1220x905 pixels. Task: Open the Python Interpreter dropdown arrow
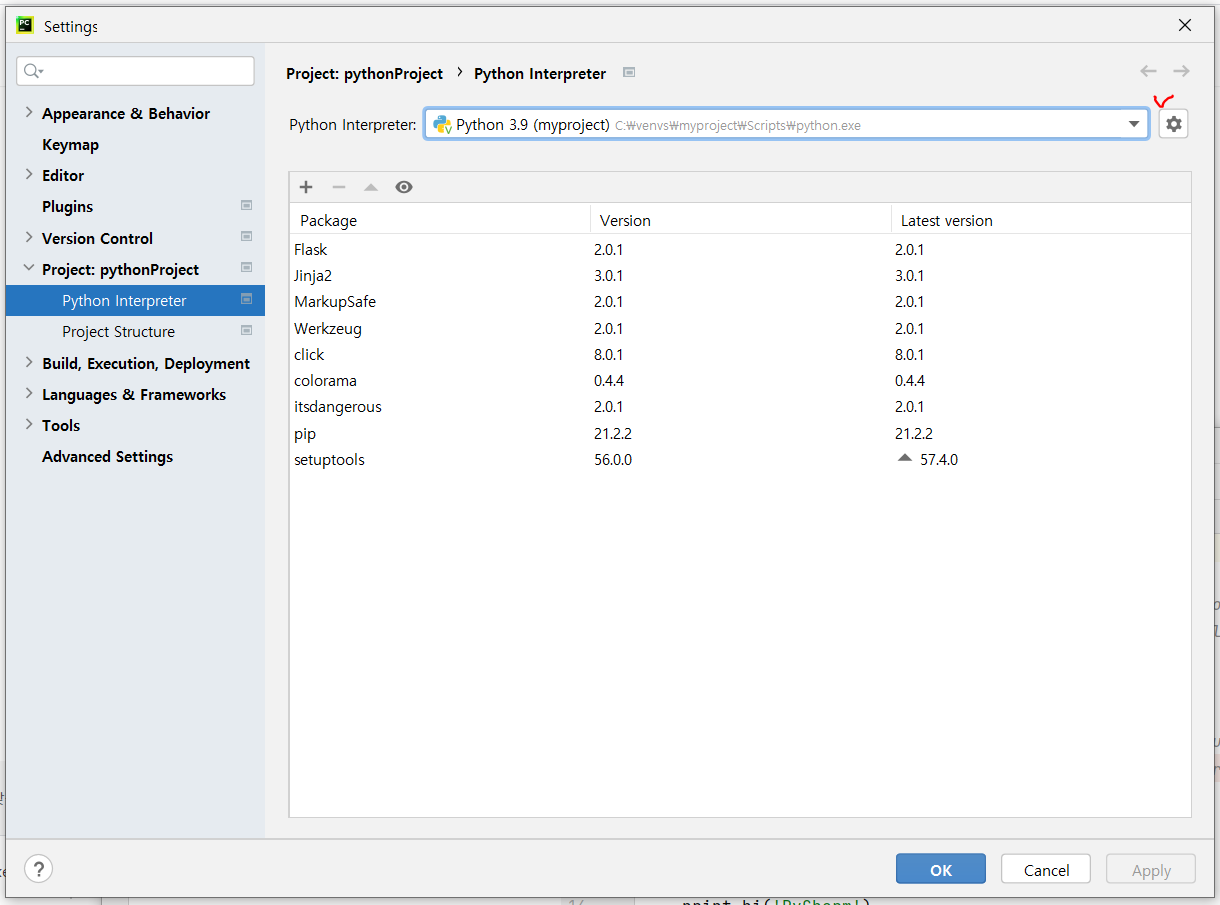(x=1134, y=124)
